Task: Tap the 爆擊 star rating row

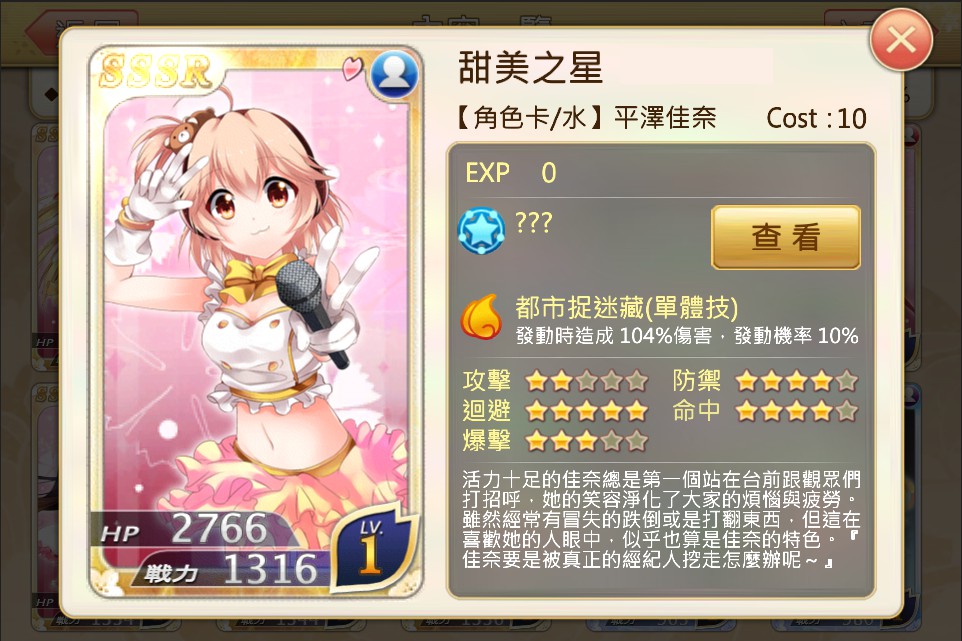Action: coord(555,440)
